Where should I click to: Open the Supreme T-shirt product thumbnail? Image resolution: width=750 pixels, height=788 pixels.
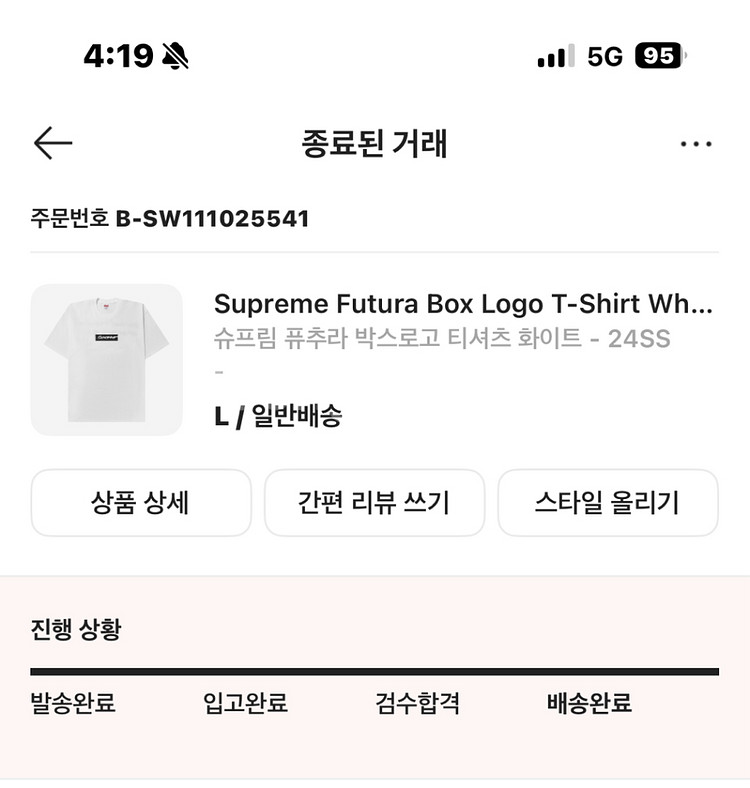coord(107,360)
